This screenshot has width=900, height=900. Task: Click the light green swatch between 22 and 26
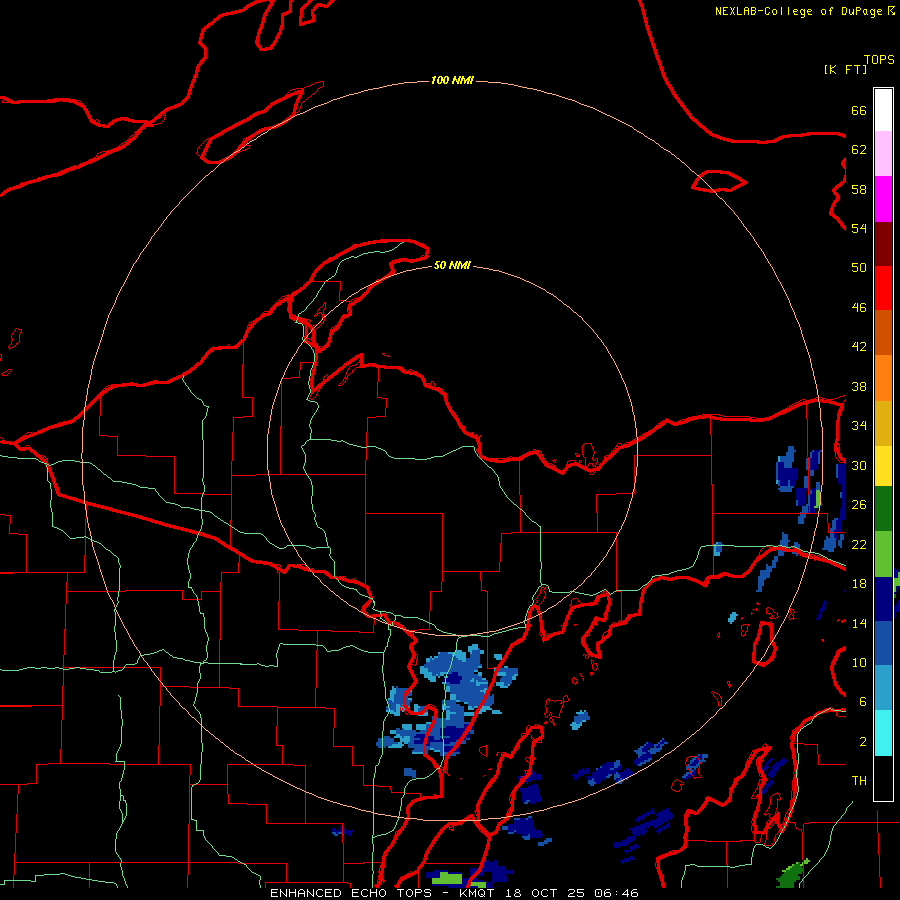point(883,554)
